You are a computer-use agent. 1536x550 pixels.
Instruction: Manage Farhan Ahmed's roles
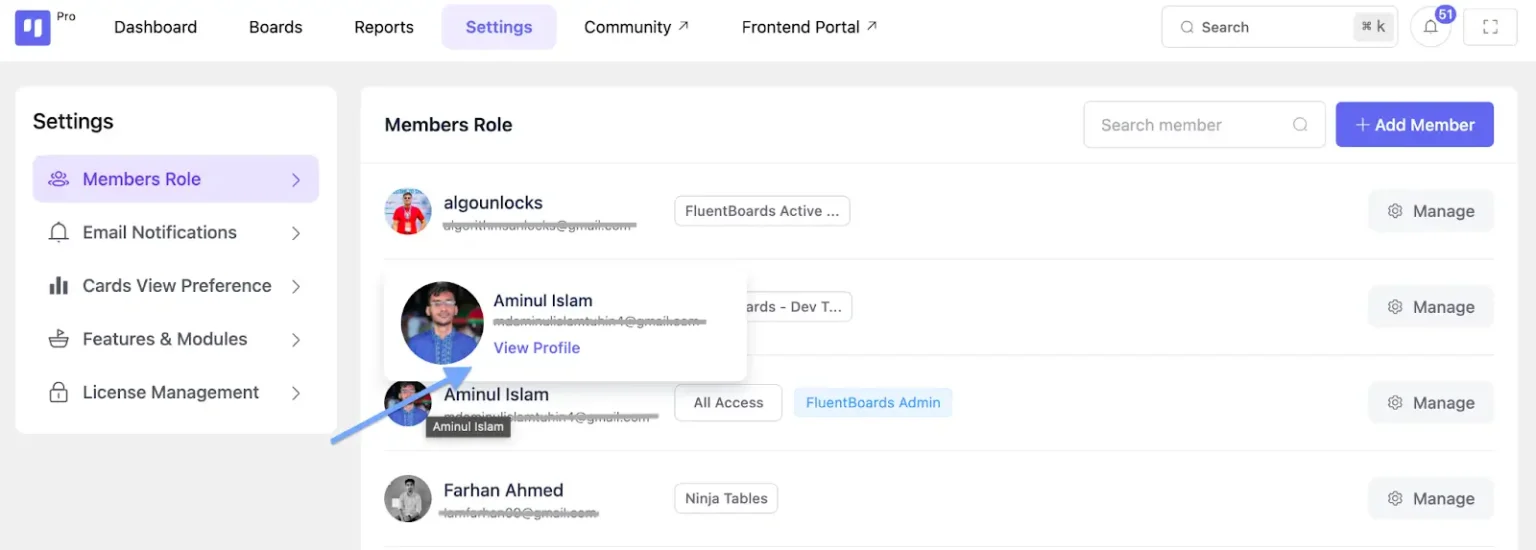pyautogui.click(x=1431, y=498)
